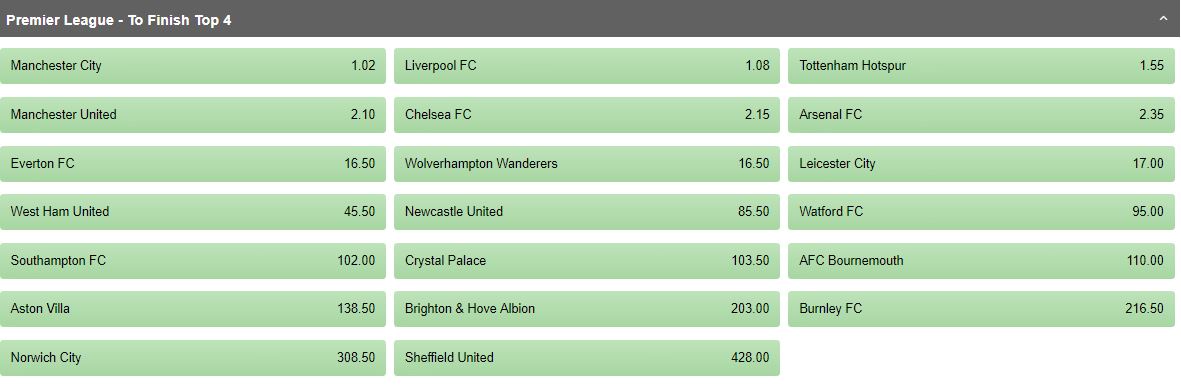Pick Wolverhampton Wanderers at 16.50
1181x386 pixels.
(x=587, y=164)
